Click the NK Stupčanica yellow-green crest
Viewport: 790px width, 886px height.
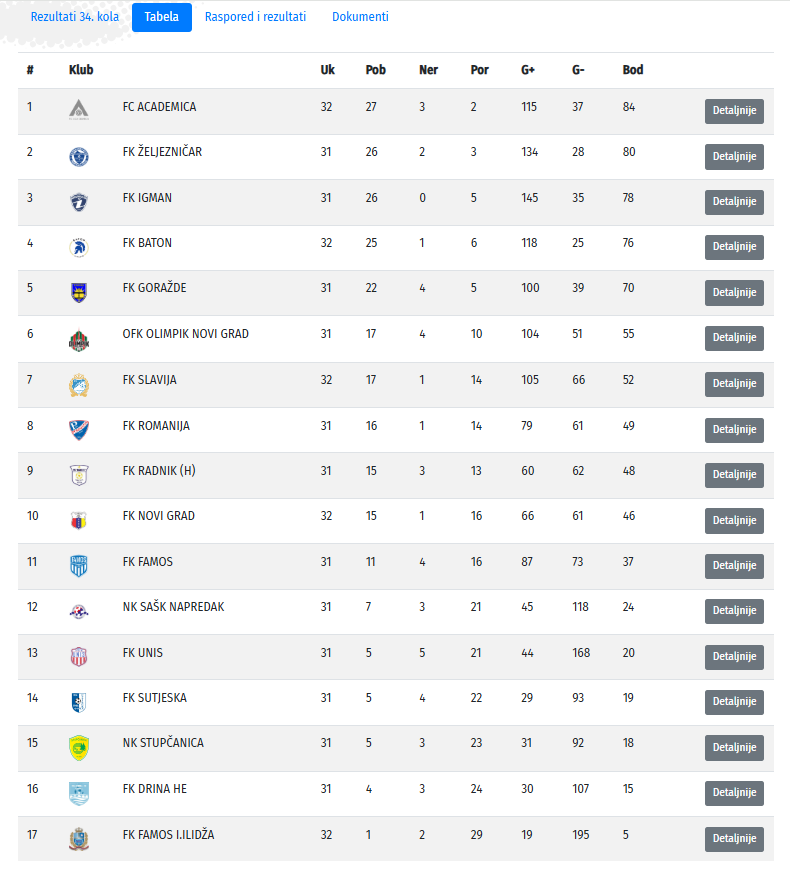(79, 748)
